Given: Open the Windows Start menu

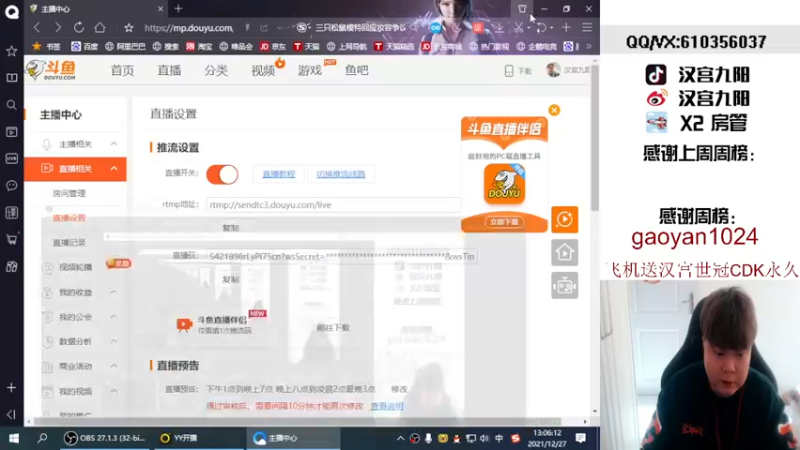Looking at the screenshot, I should pos(14,438).
